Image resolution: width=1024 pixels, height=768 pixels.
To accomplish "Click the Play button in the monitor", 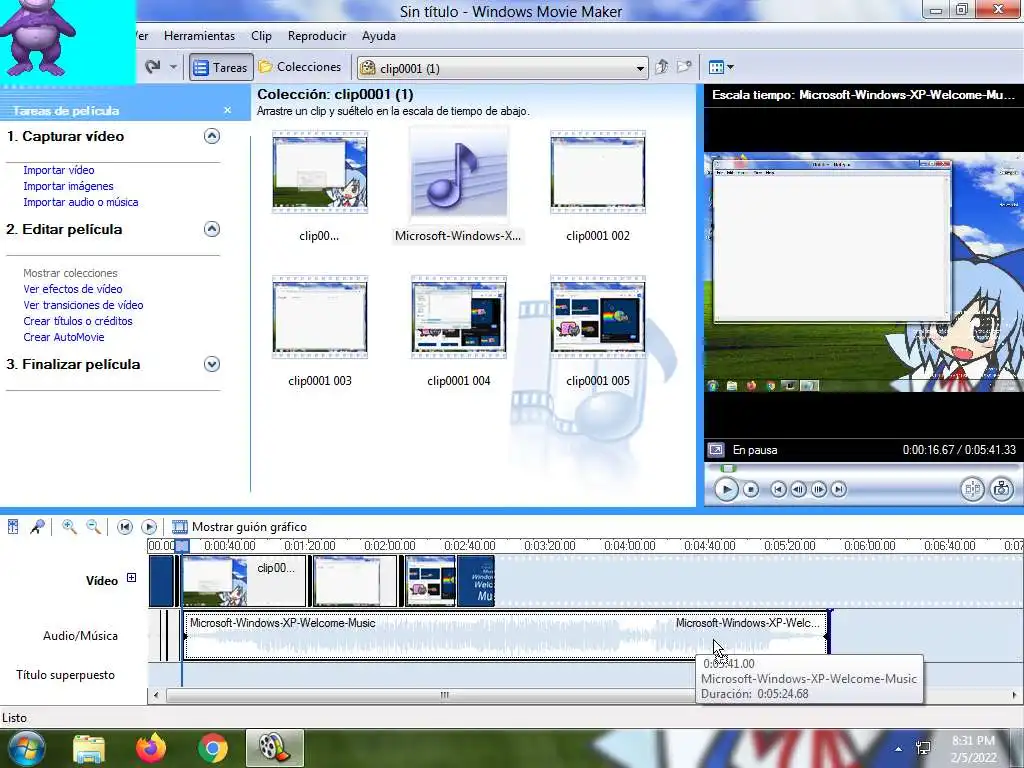I will 726,489.
